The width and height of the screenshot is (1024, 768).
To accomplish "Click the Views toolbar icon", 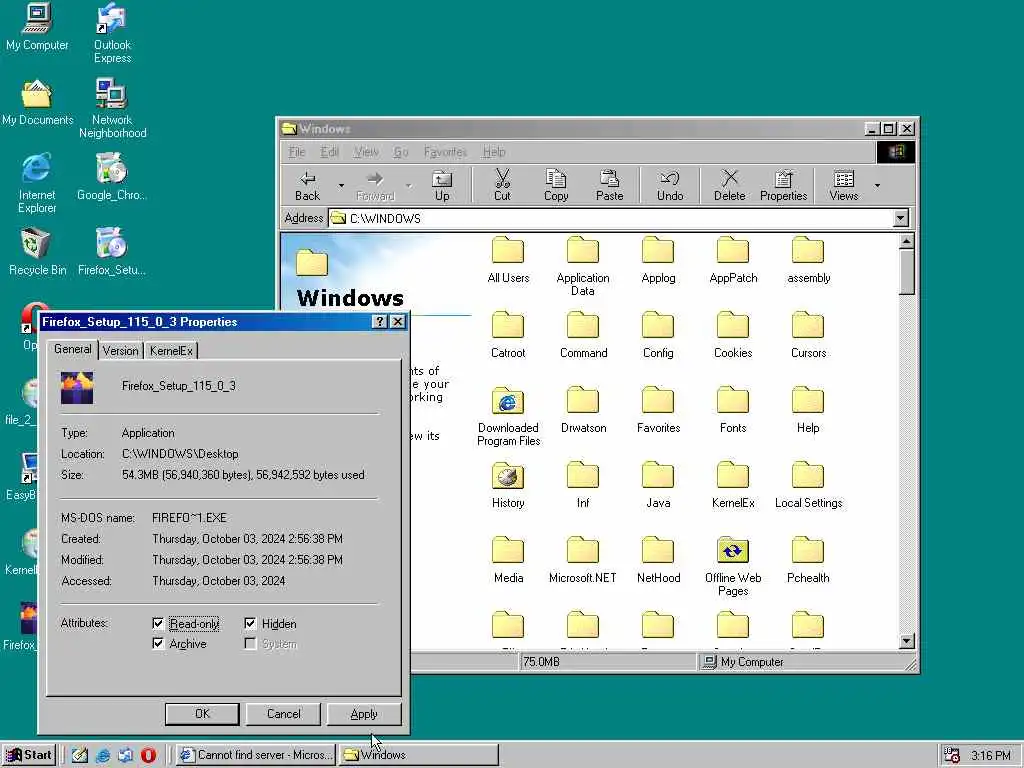I will click(x=844, y=185).
